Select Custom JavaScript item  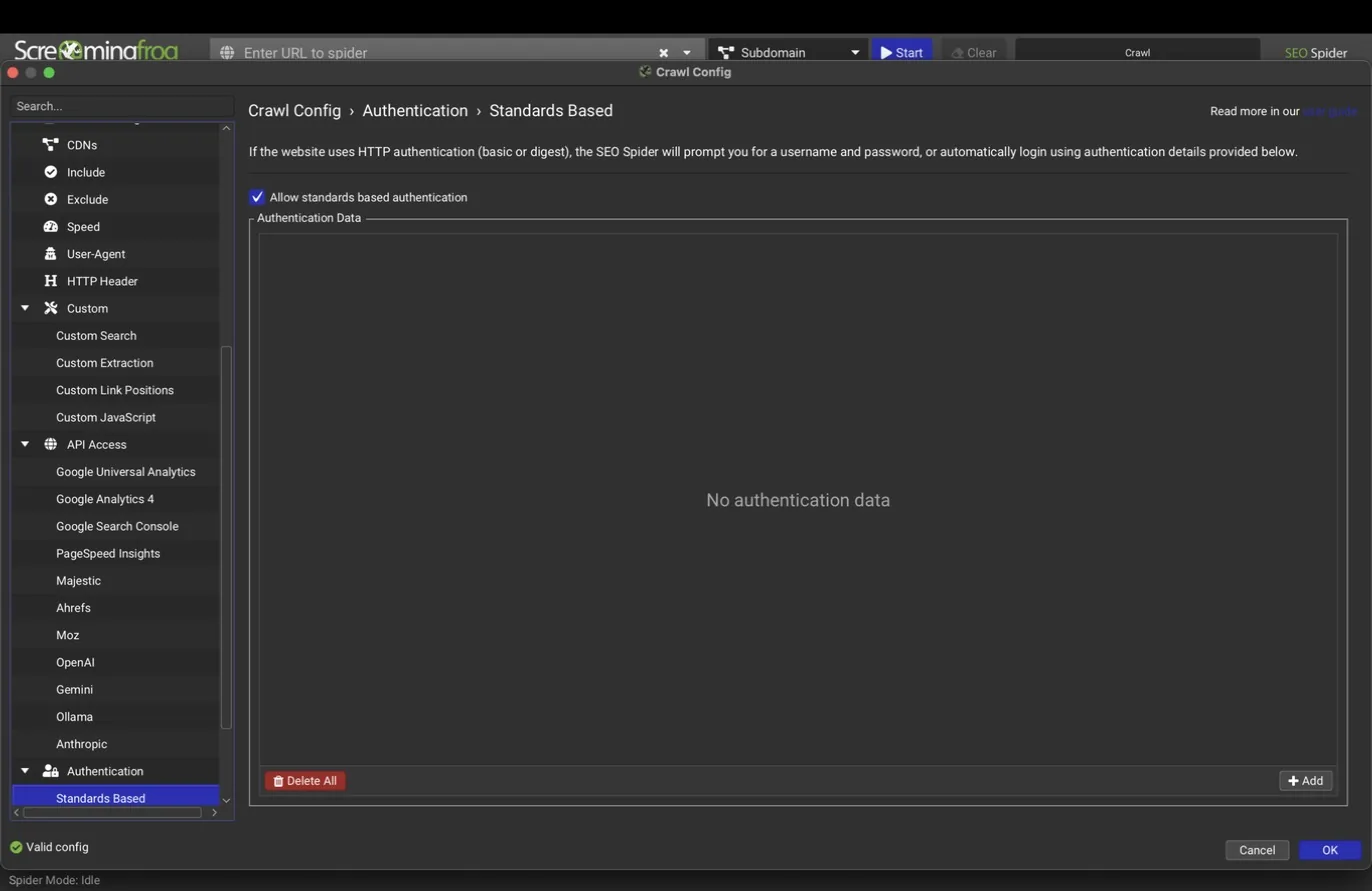[106, 417]
